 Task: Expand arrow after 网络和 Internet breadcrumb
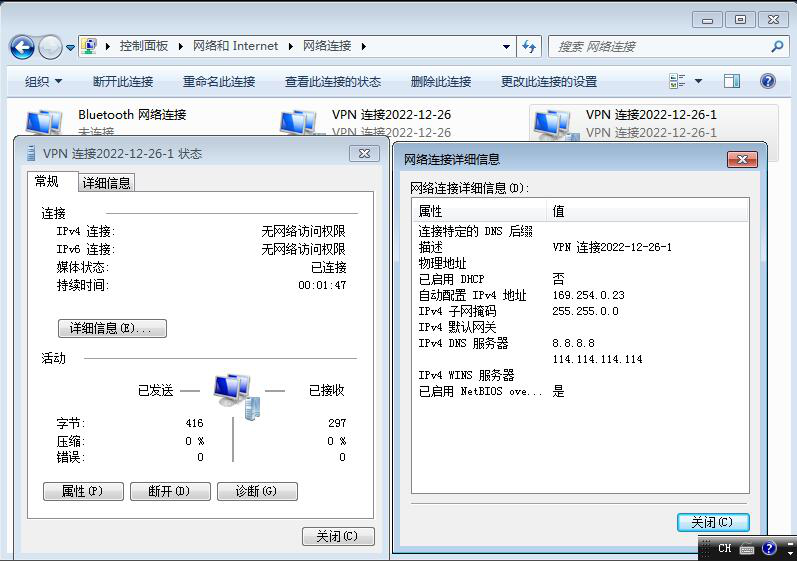pos(290,47)
